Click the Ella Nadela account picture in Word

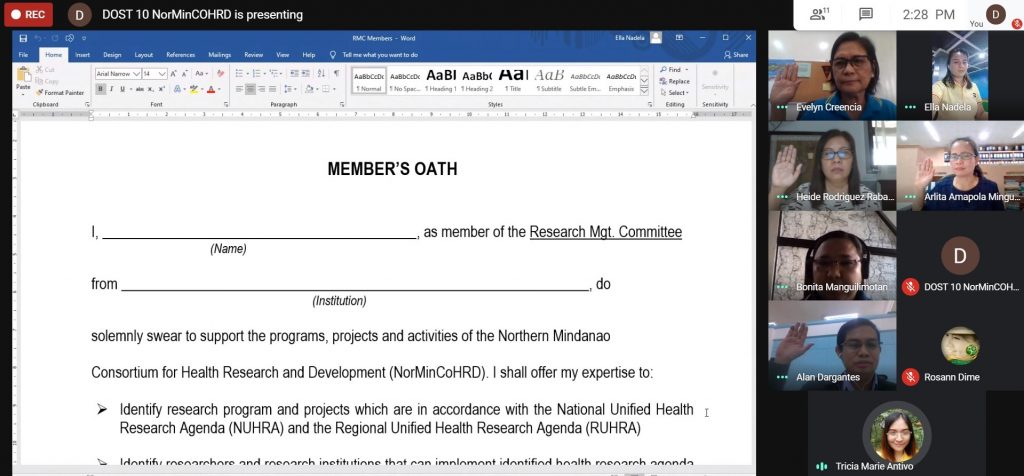656,38
